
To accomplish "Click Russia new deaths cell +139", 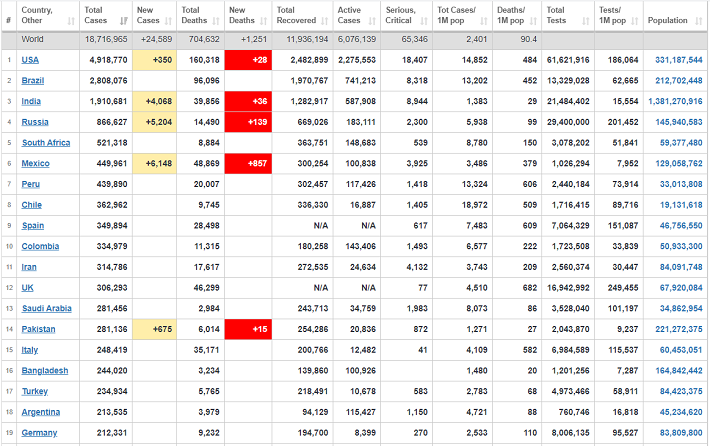I will [248, 122].
